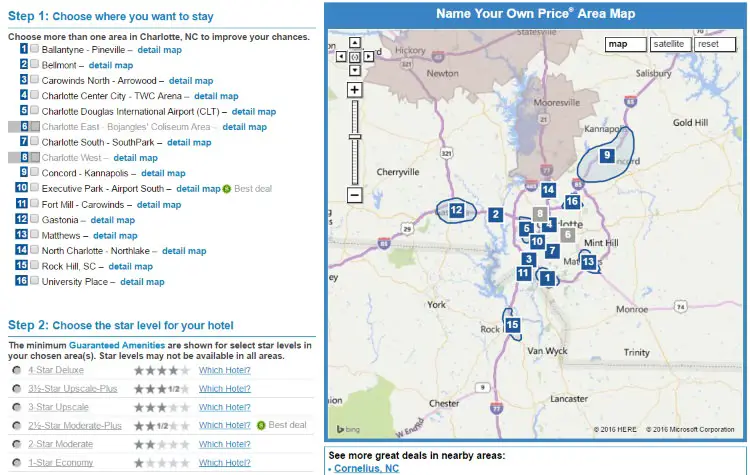Click the map pan center button
Viewport: 750px width, 475px height.
click(354, 57)
